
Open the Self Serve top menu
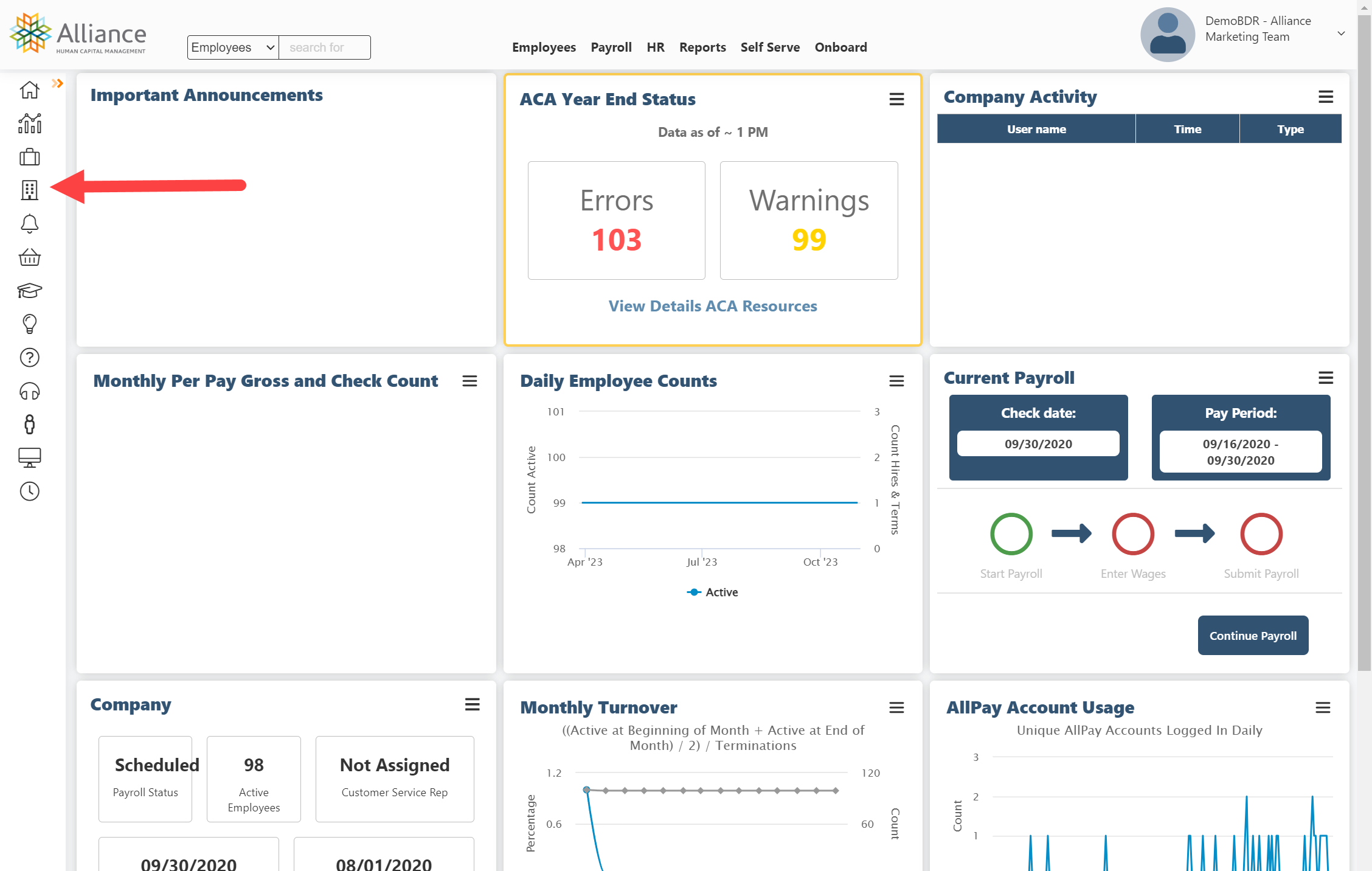pyautogui.click(x=770, y=47)
